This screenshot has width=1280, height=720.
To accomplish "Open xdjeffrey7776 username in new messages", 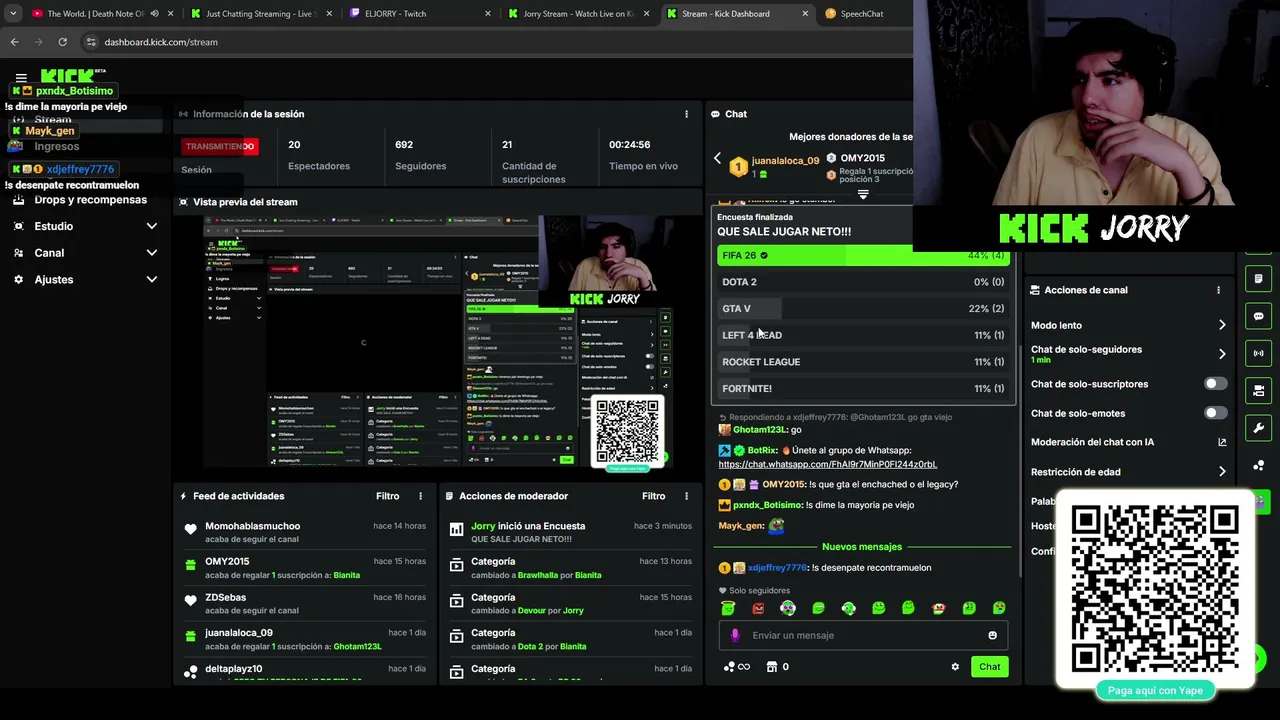I will pos(777,568).
